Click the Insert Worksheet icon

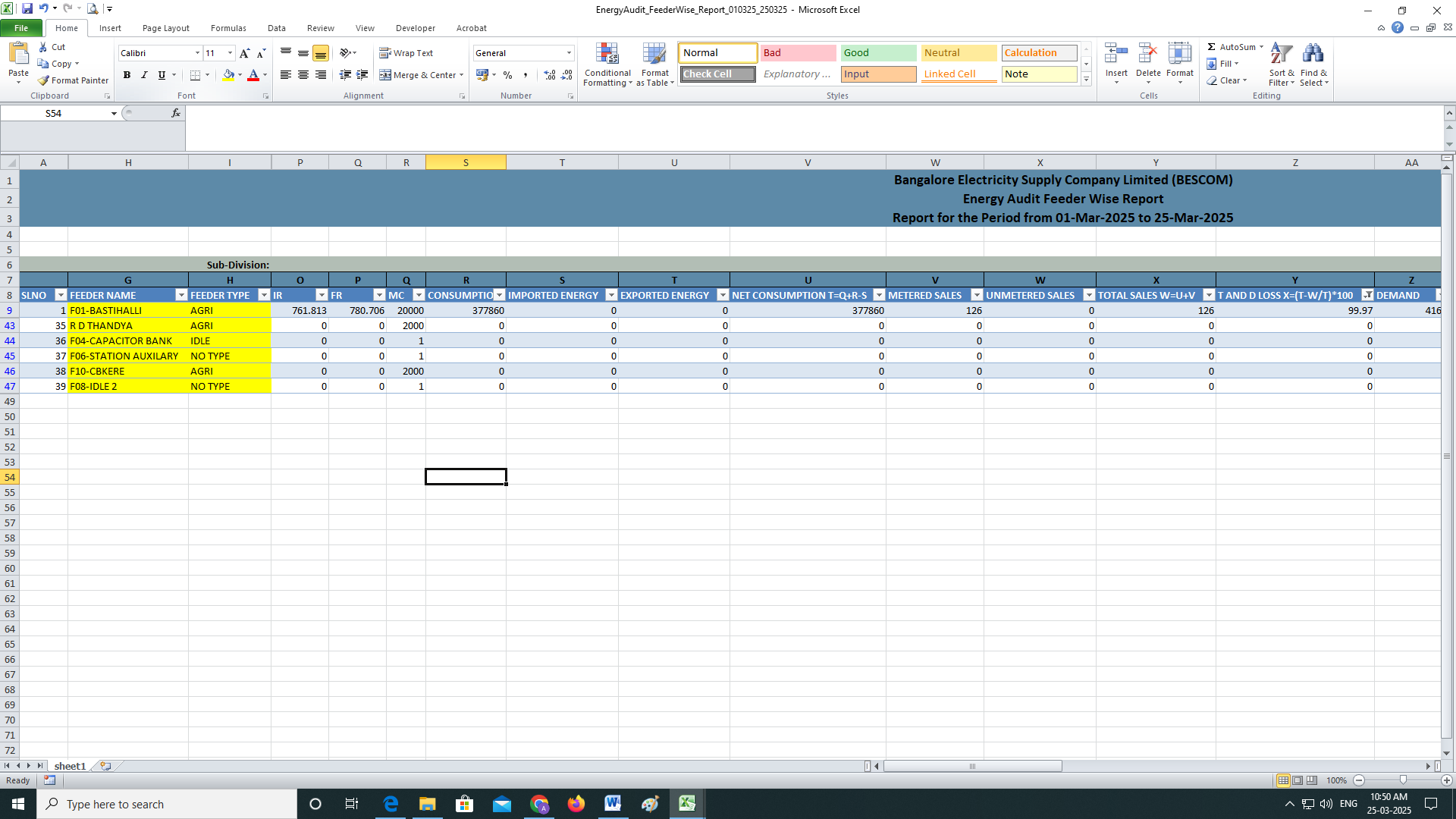(105, 766)
